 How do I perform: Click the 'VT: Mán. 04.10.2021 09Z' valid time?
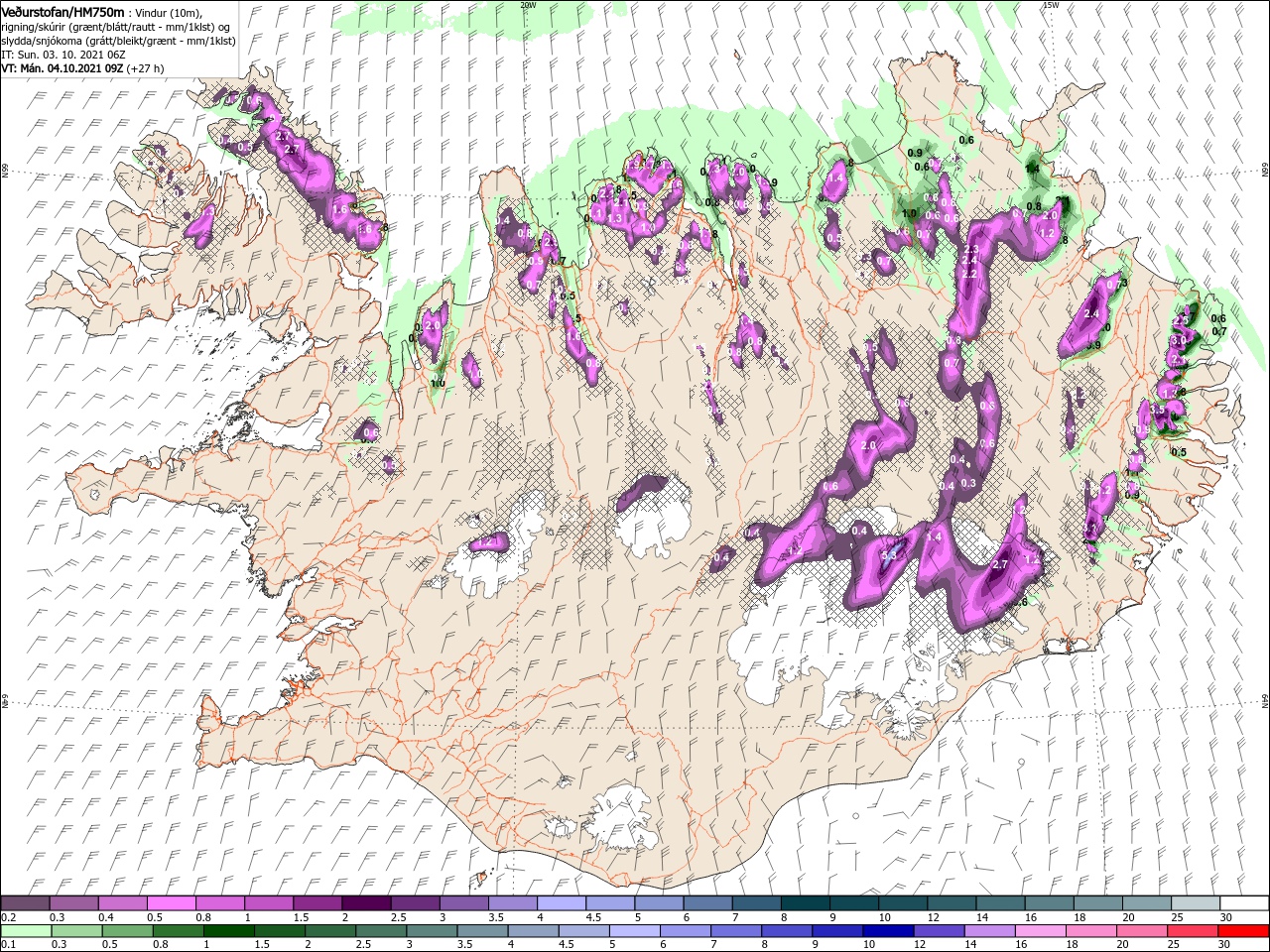click(62, 68)
